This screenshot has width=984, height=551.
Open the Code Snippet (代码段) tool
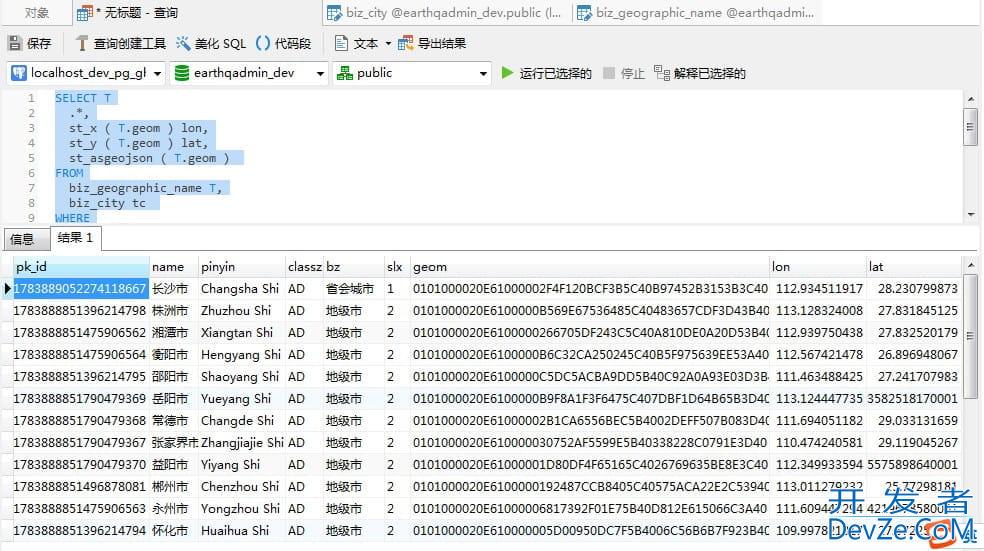click(x=263, y=44)
